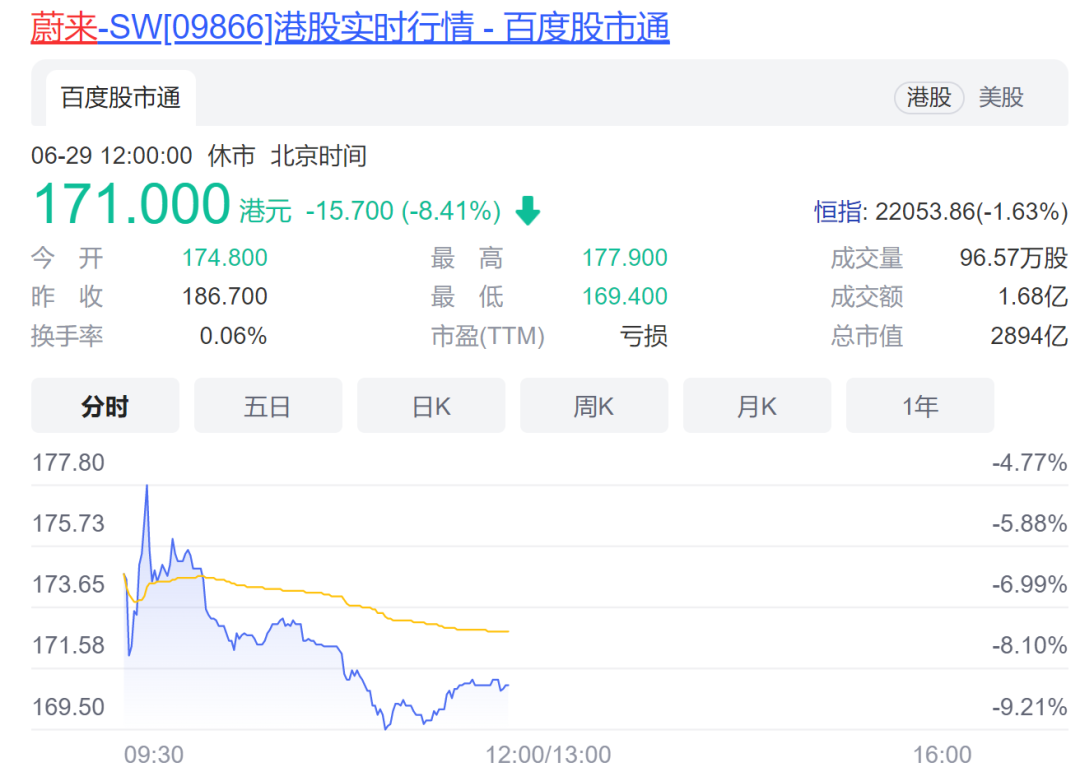The width and height of the screenshot is (1080, 772).
Task: Show the 1年 chart view
Action: click(x=920, y=406)
